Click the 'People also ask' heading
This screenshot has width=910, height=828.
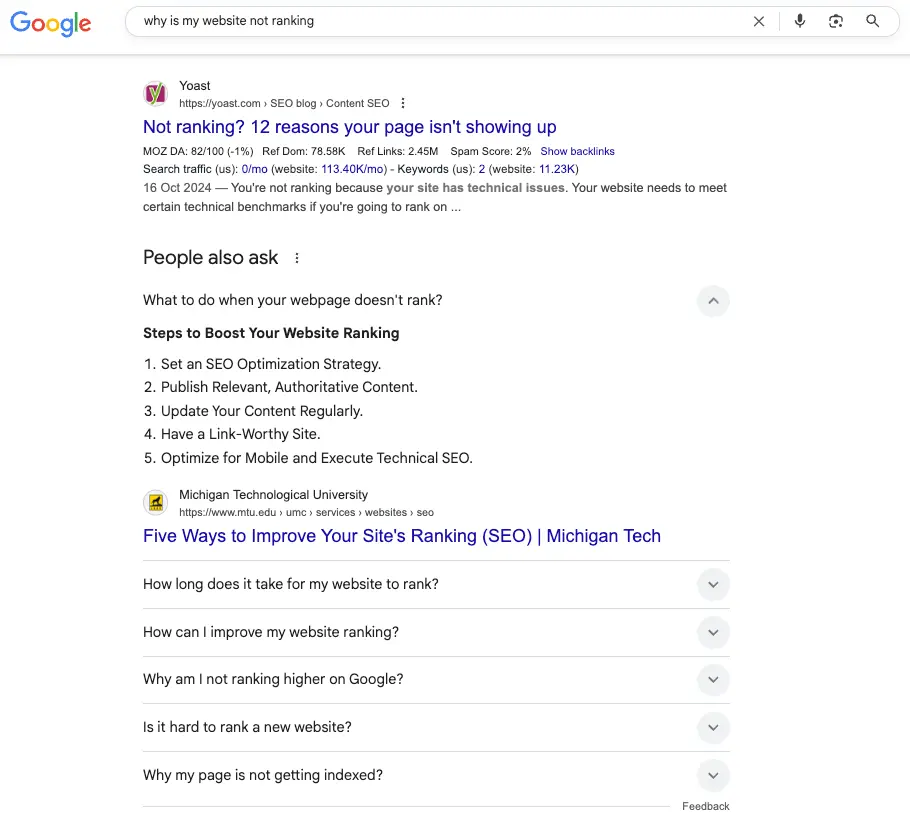pyautogui.click(x=211, y=258)
